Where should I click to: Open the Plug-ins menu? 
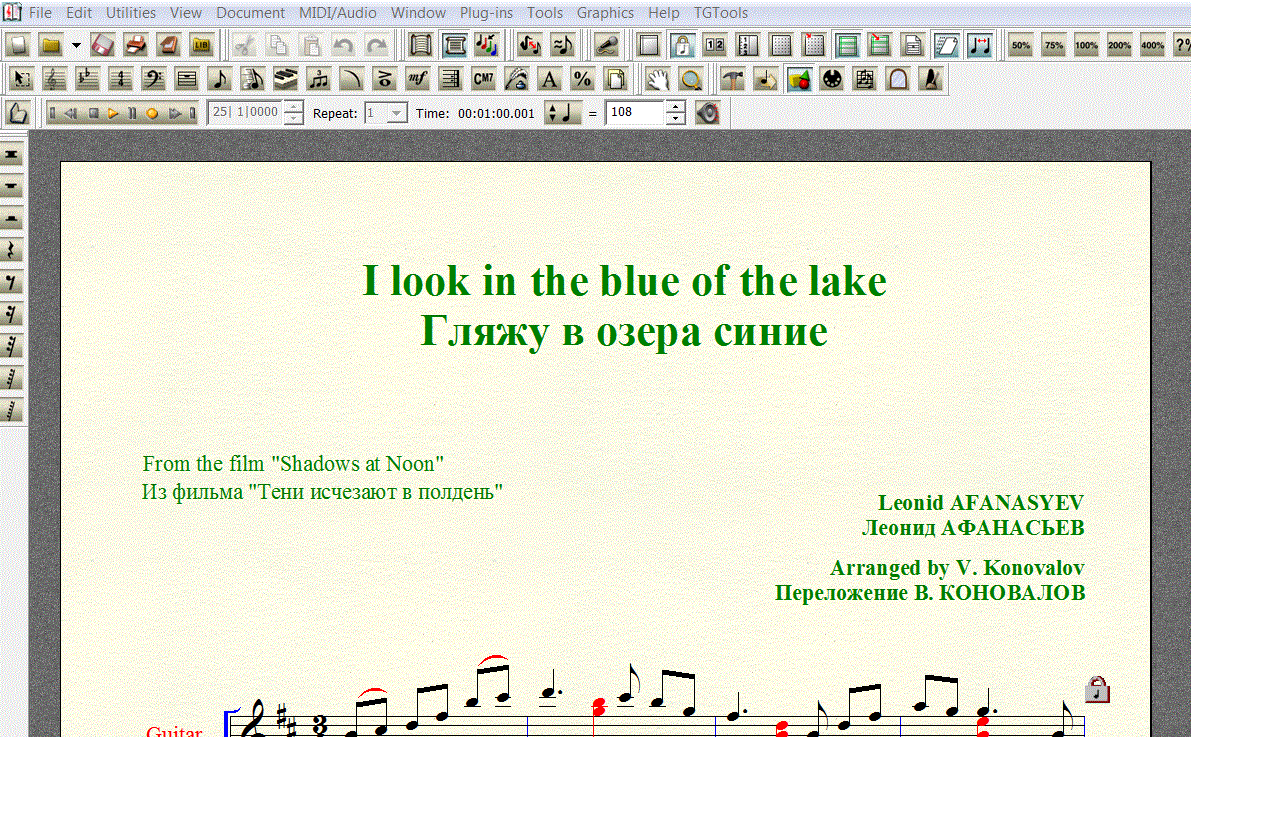(x=486, y=13)
